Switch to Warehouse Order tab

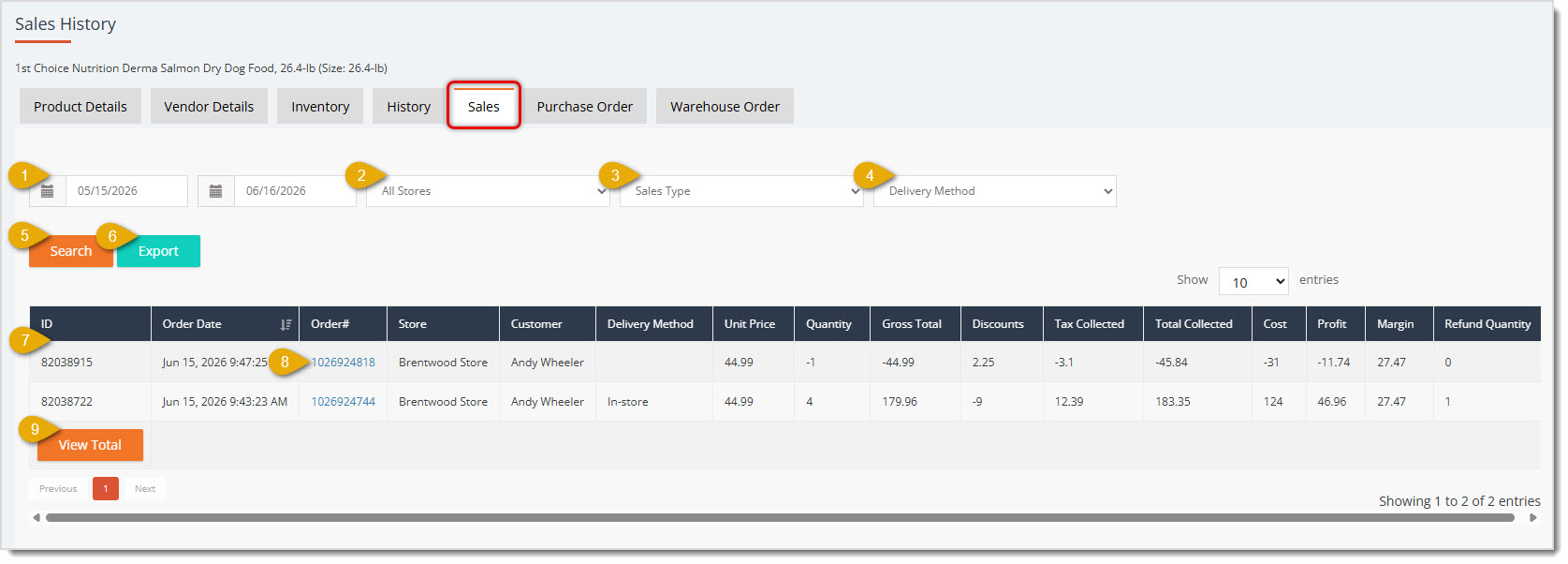pyautogui.click(x=725, y=107)
